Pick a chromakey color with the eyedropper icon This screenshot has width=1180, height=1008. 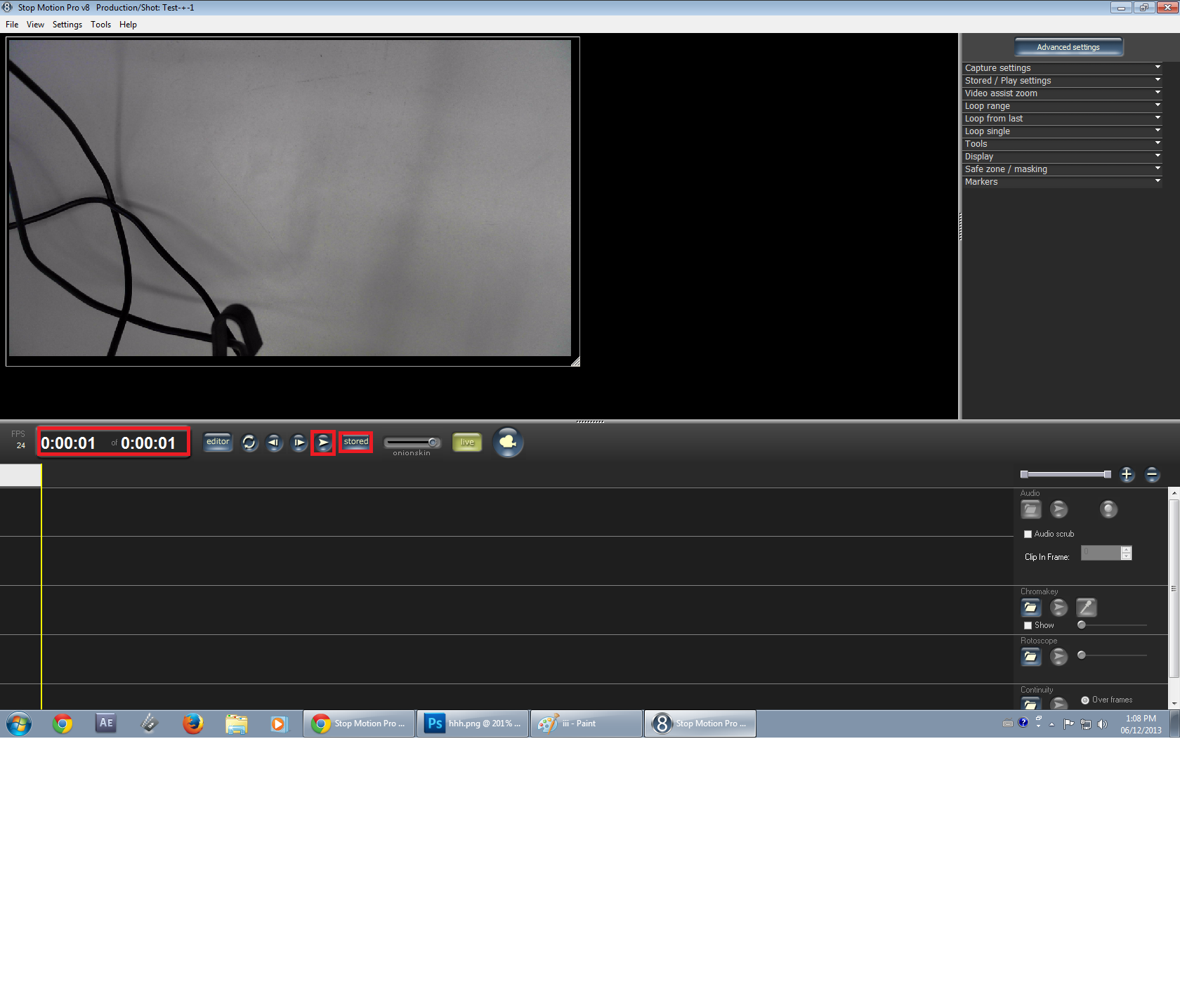tap(1086, 607)
